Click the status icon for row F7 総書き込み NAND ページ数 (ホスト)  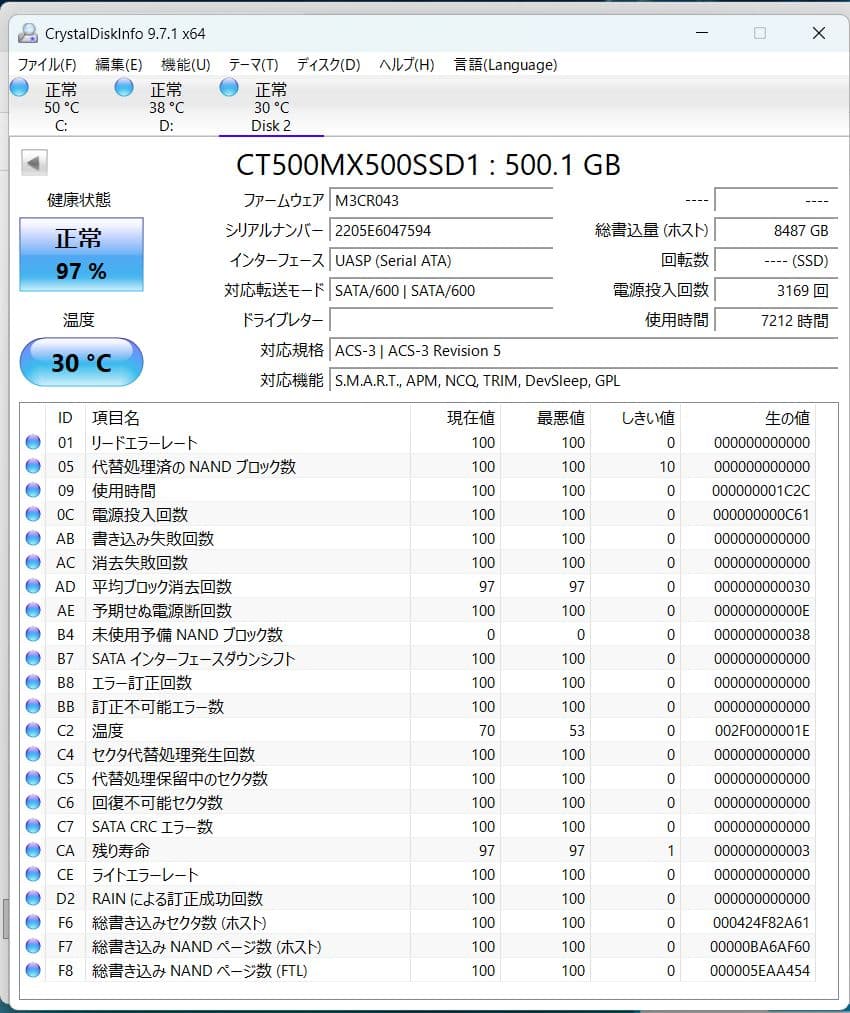tap(33, 946)
